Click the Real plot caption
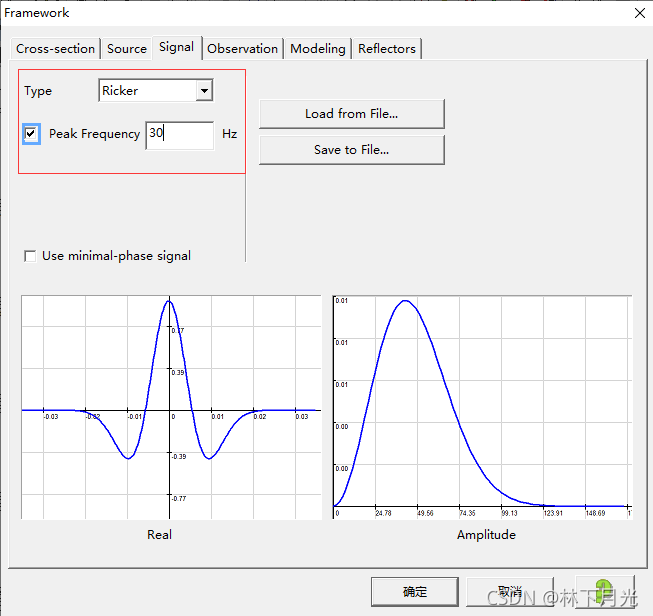 [x=159, y=535]
